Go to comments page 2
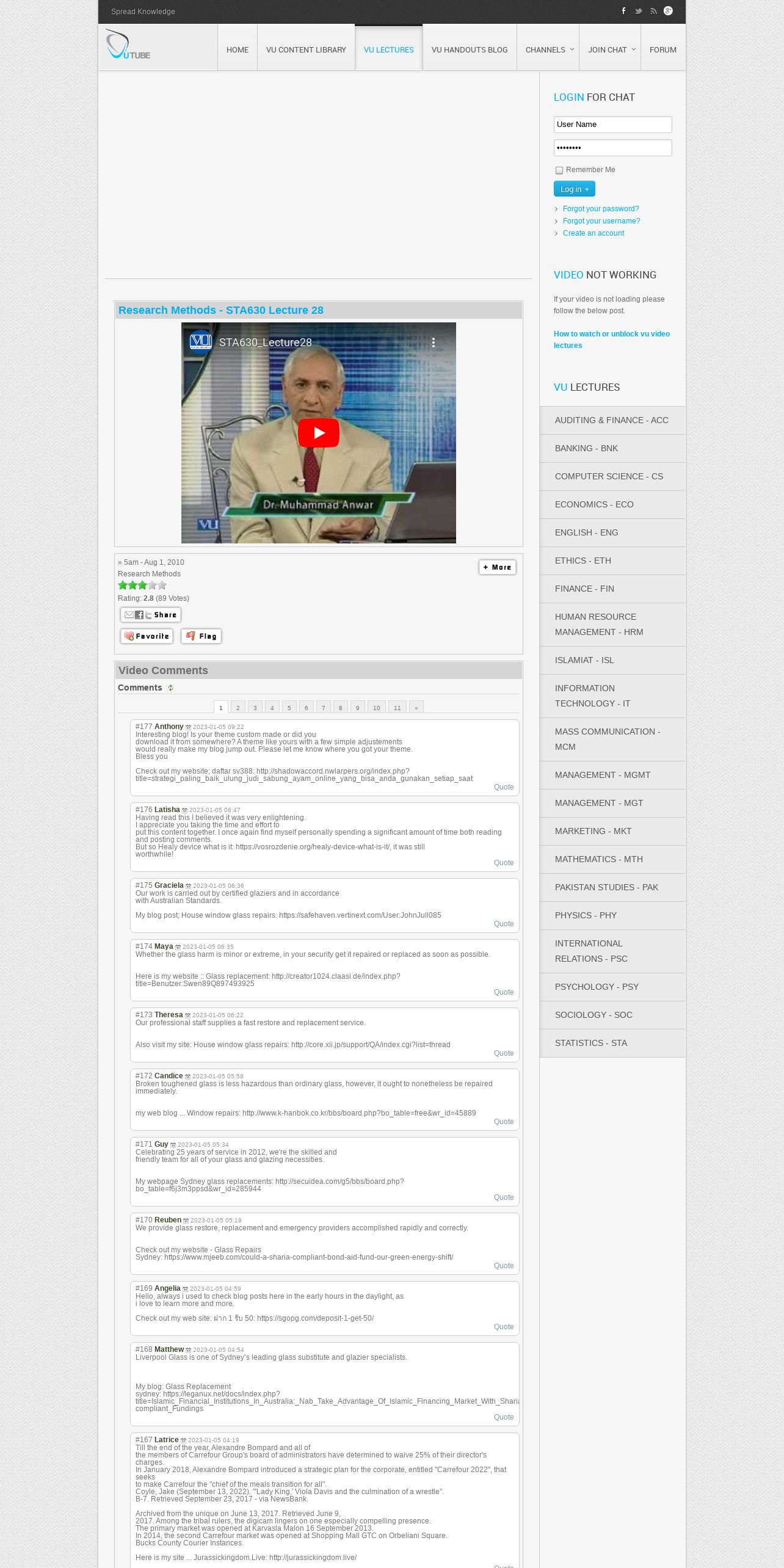Viewport: 784px width, 1568px height. (x=238, y=708)
